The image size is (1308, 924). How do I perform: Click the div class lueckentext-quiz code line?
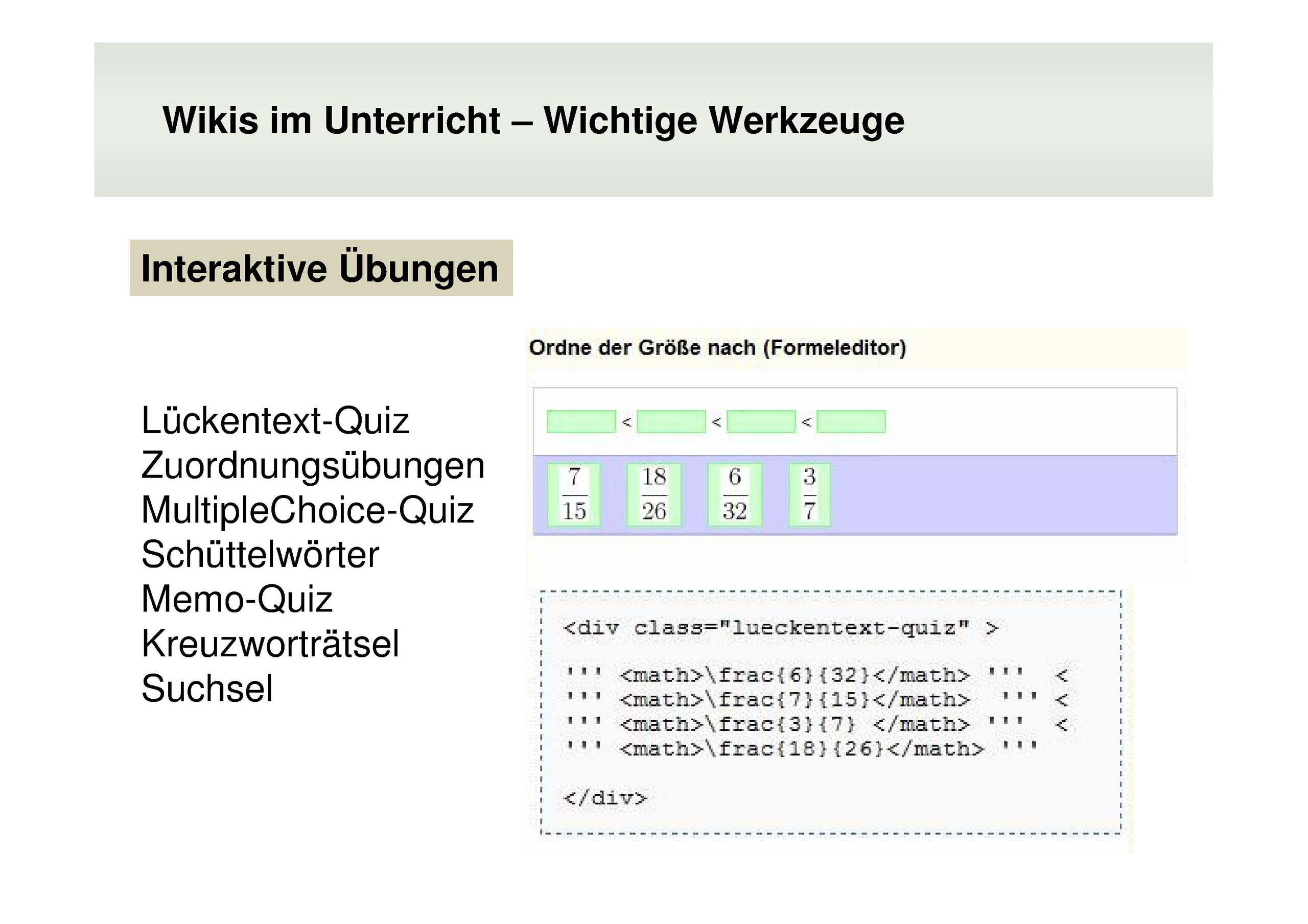coord(781,628)
